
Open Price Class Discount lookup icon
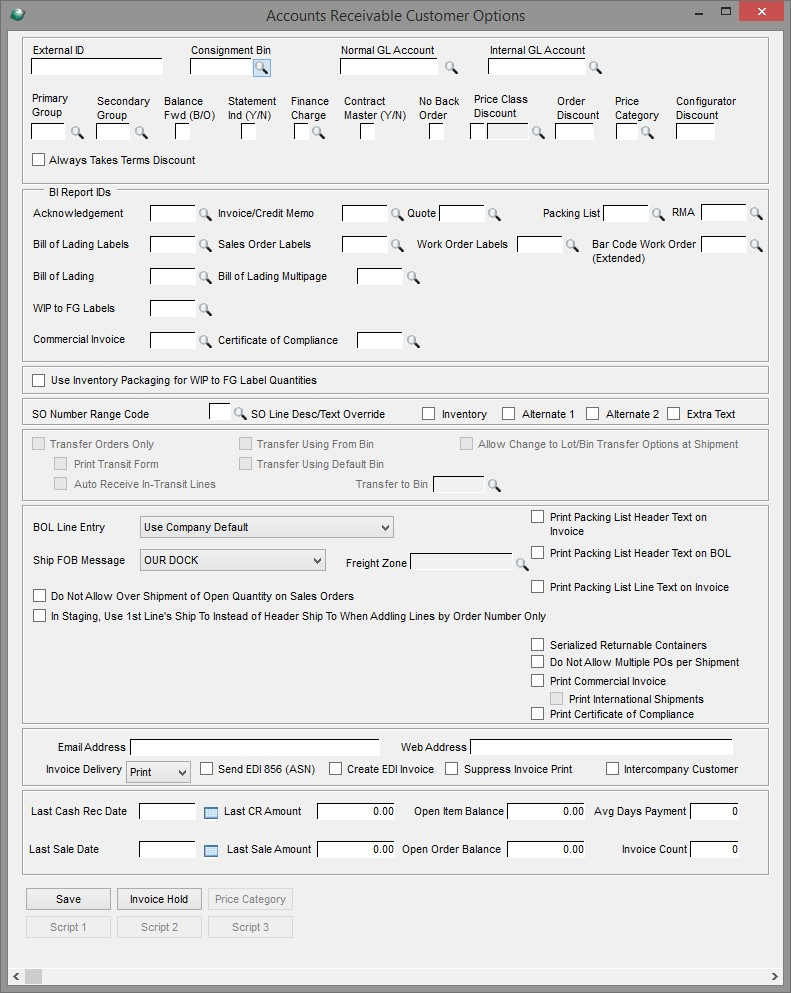tap(538, 132)
